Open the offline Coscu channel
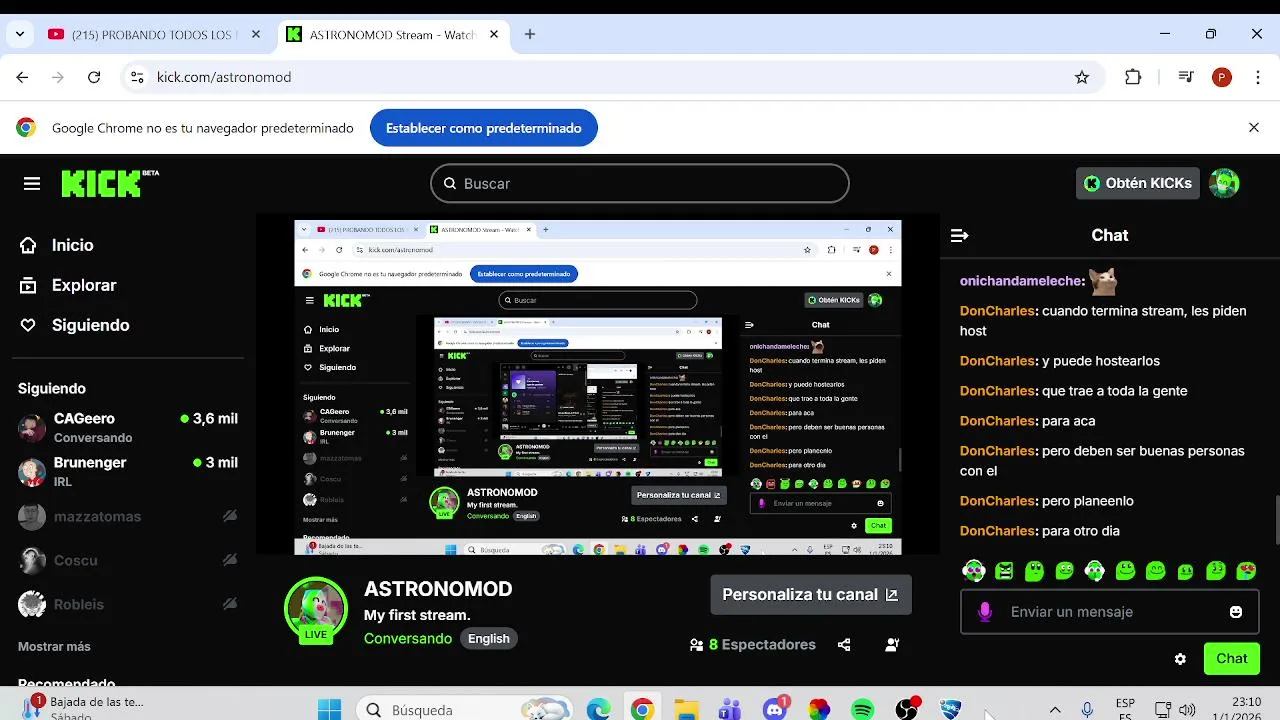 click(x=128, y=561)
